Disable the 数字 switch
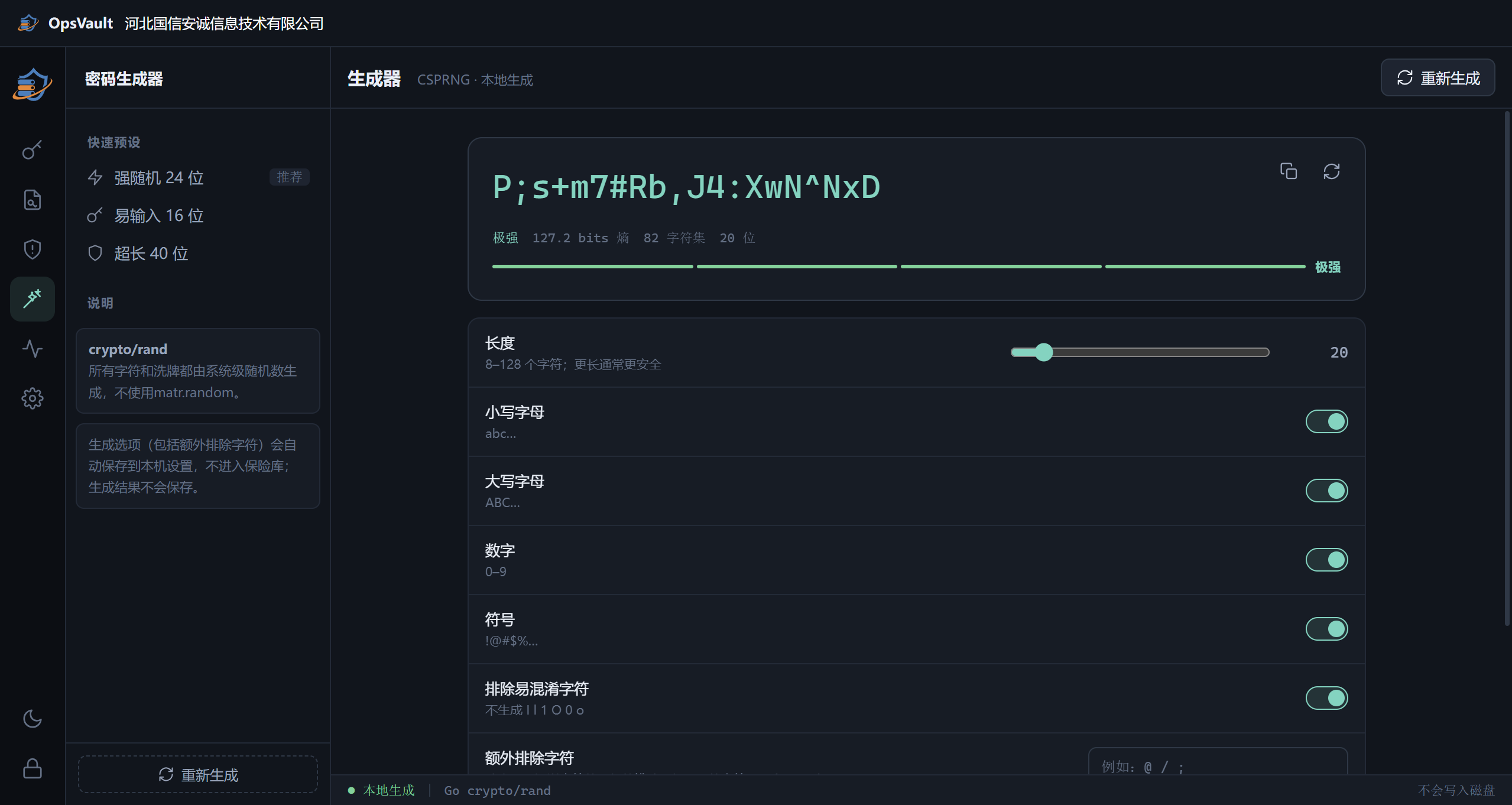Screen dimensions: 1512x805 tap(1326, 560)
